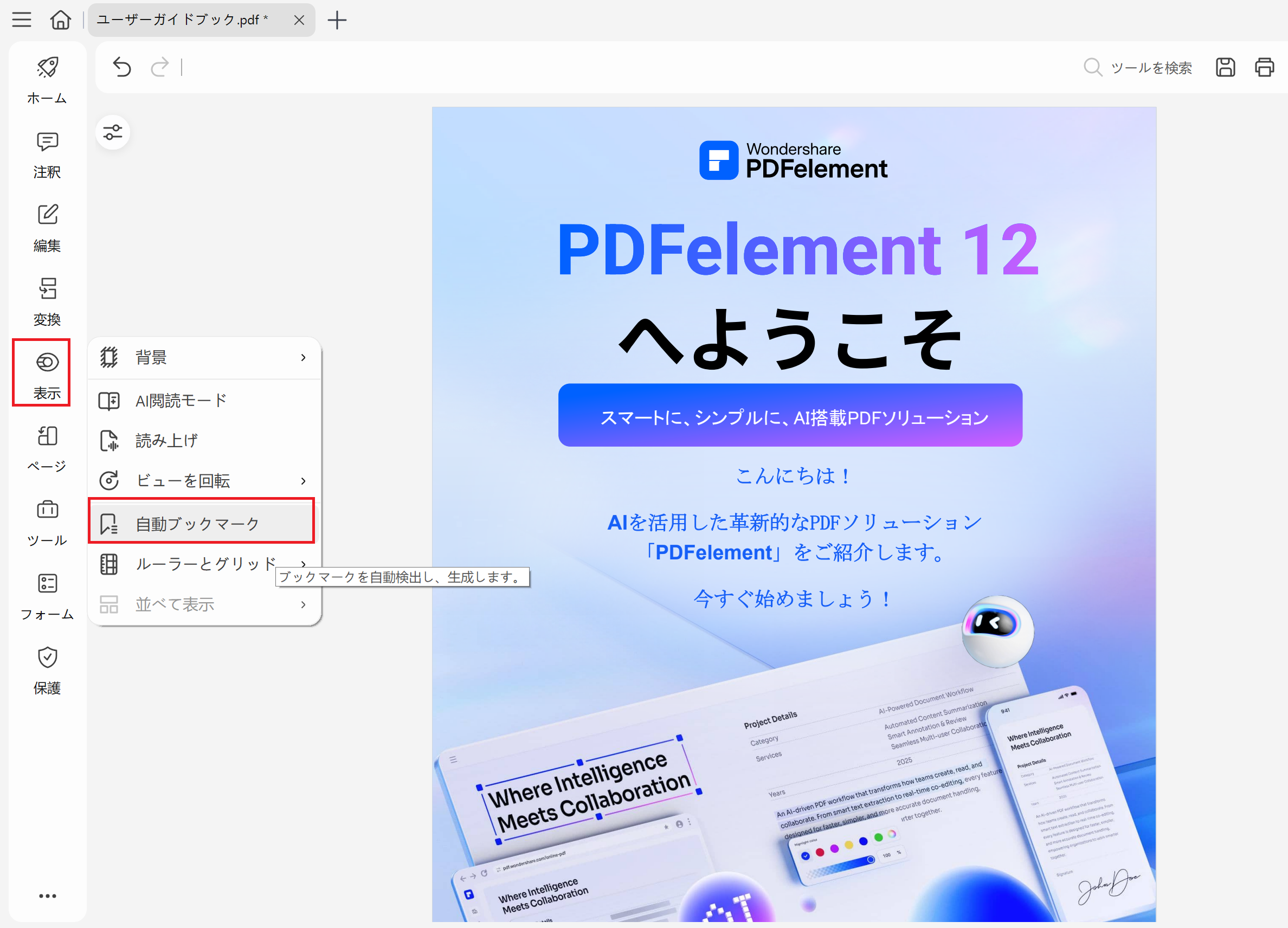Screen dimensions: 1288x928
Task: Click the こんにちは！ text in the PDF
Action: point(793,475)
